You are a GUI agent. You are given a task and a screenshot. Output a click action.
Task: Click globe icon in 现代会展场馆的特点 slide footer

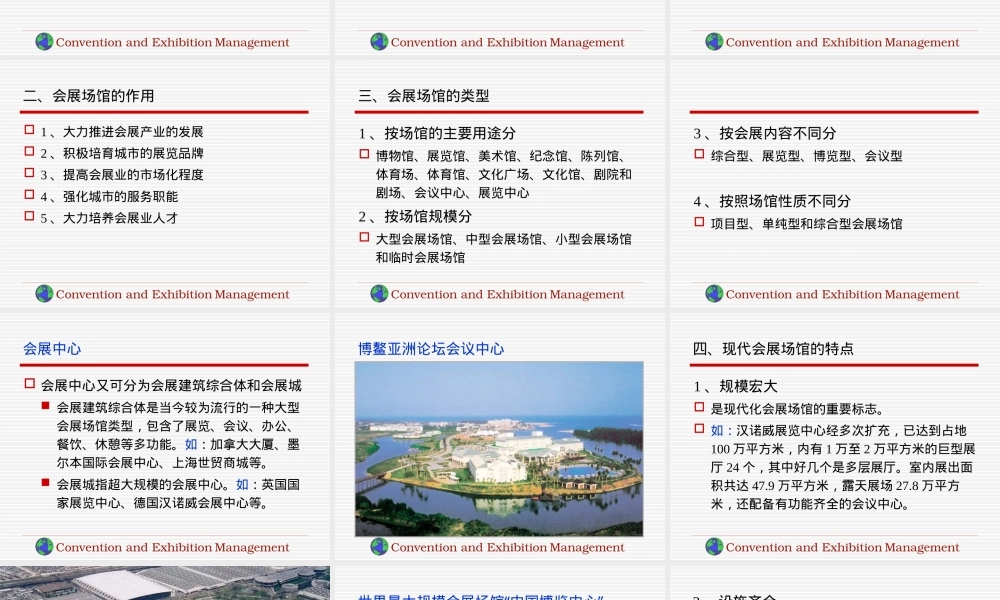point(714,546)
